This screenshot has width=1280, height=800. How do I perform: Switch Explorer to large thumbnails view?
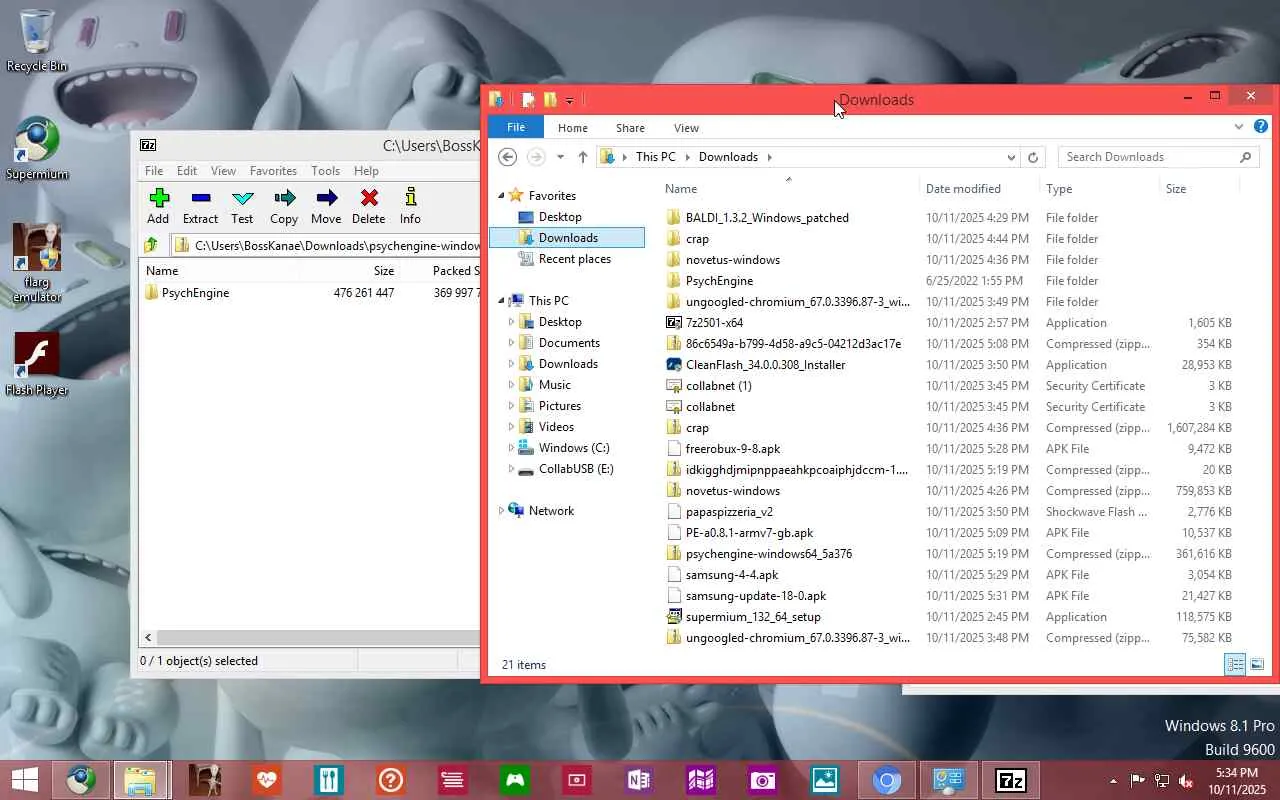(x=1257, y=665)
